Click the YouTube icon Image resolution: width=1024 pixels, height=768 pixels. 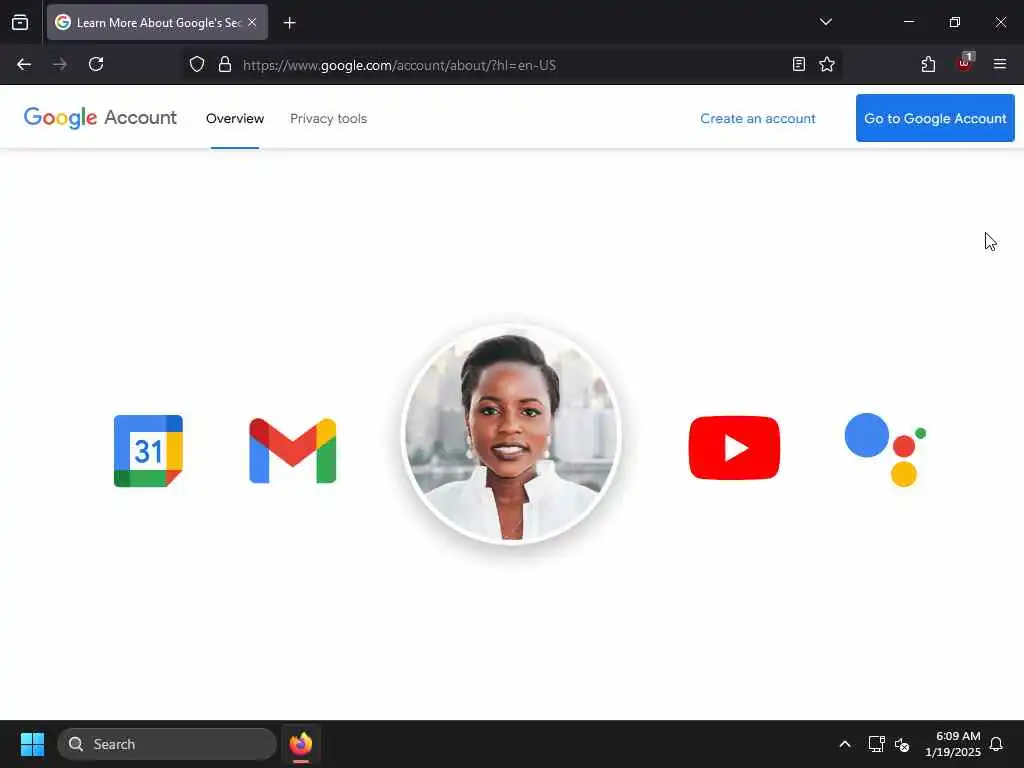(x=734, y=448)
